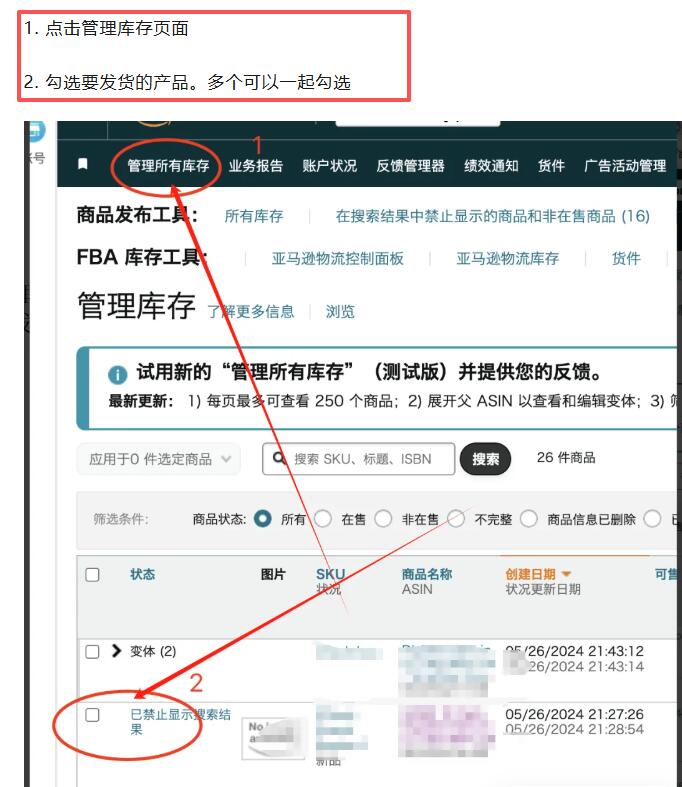Open the 了解更多信息 link
This screenshot has width=682, height=787.
pos(251,312)
